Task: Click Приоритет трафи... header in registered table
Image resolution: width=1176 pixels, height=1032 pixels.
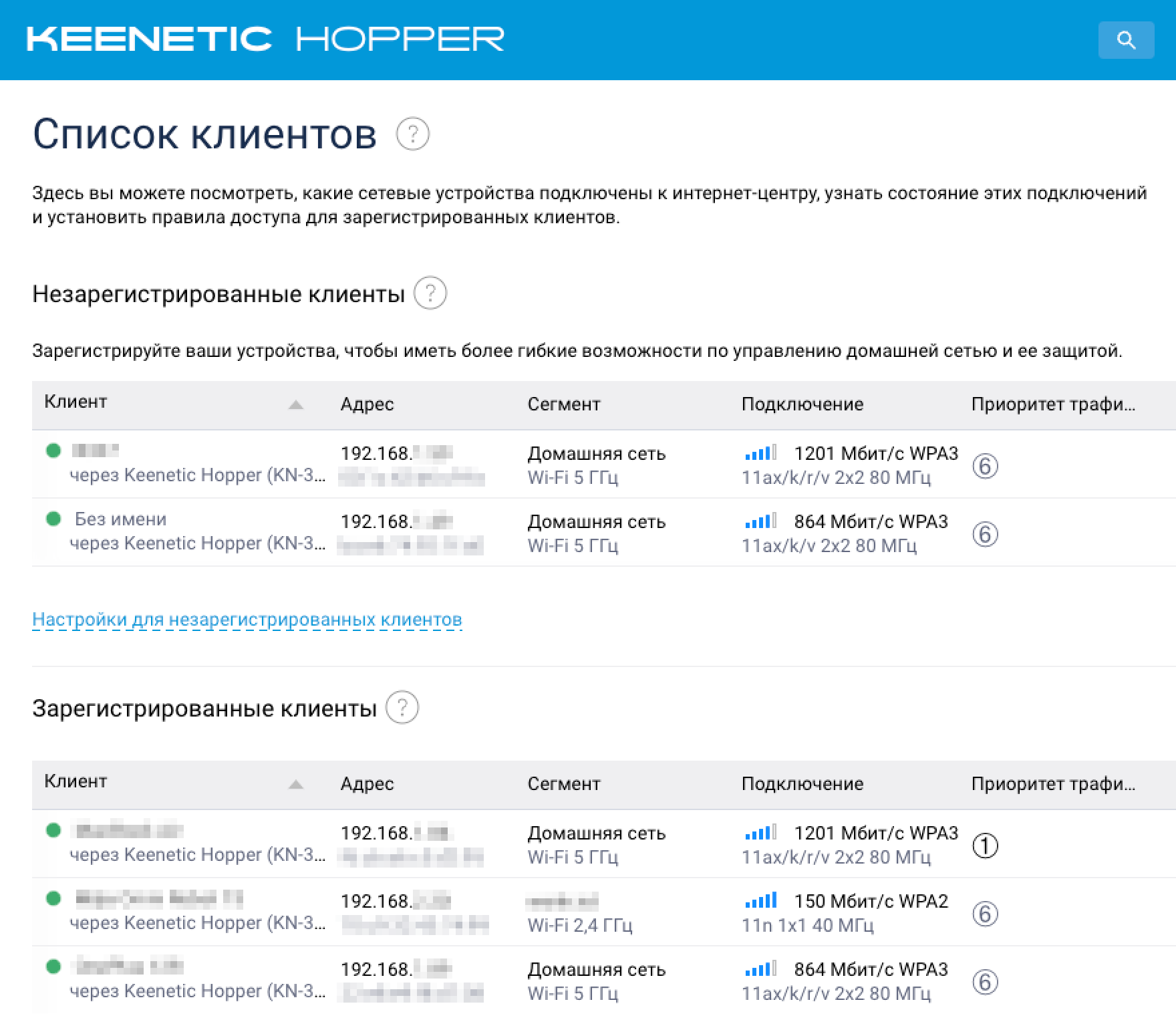Action: [x=1053, y=784]
